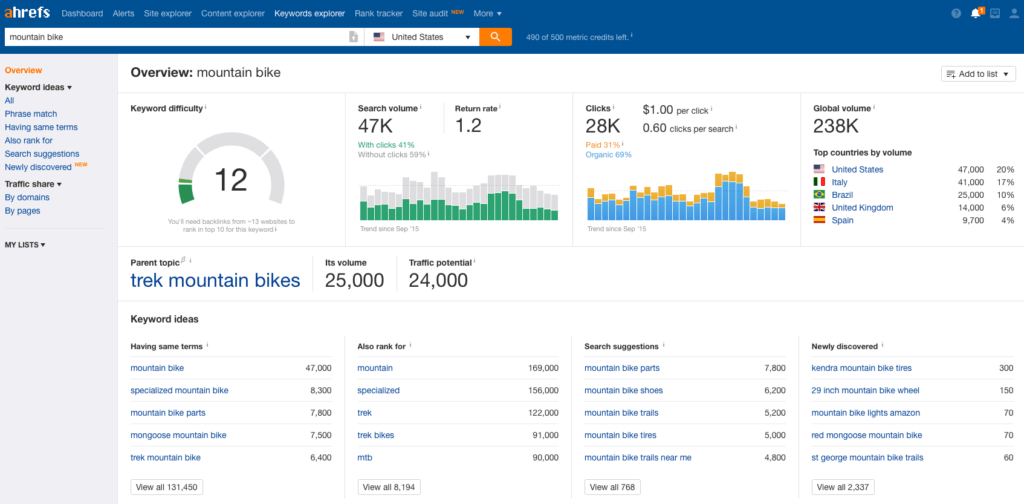1024x504 pixels.
Task: Open the United States country dropdown
Action: point(421,37)
